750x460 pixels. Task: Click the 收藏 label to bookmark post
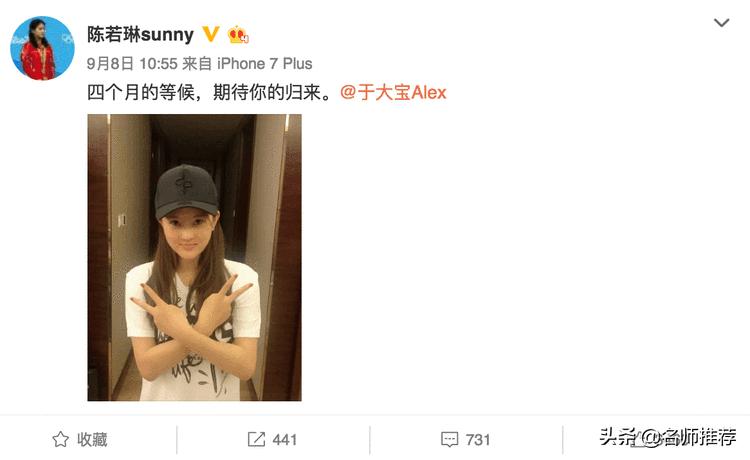point(92,439)
